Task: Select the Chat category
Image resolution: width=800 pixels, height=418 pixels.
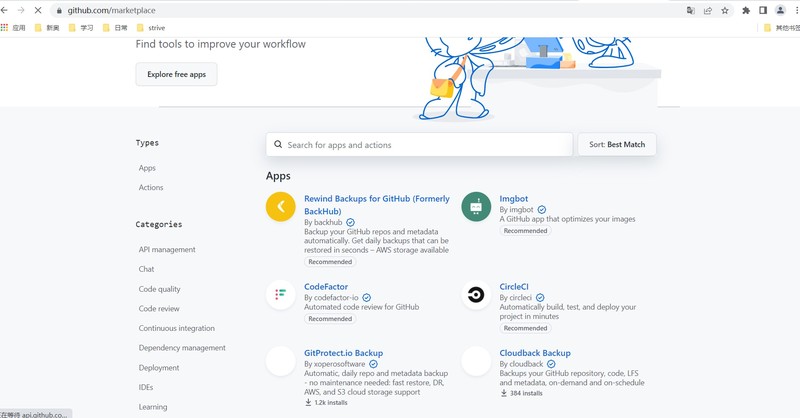Action: click(x=146, y=269)
